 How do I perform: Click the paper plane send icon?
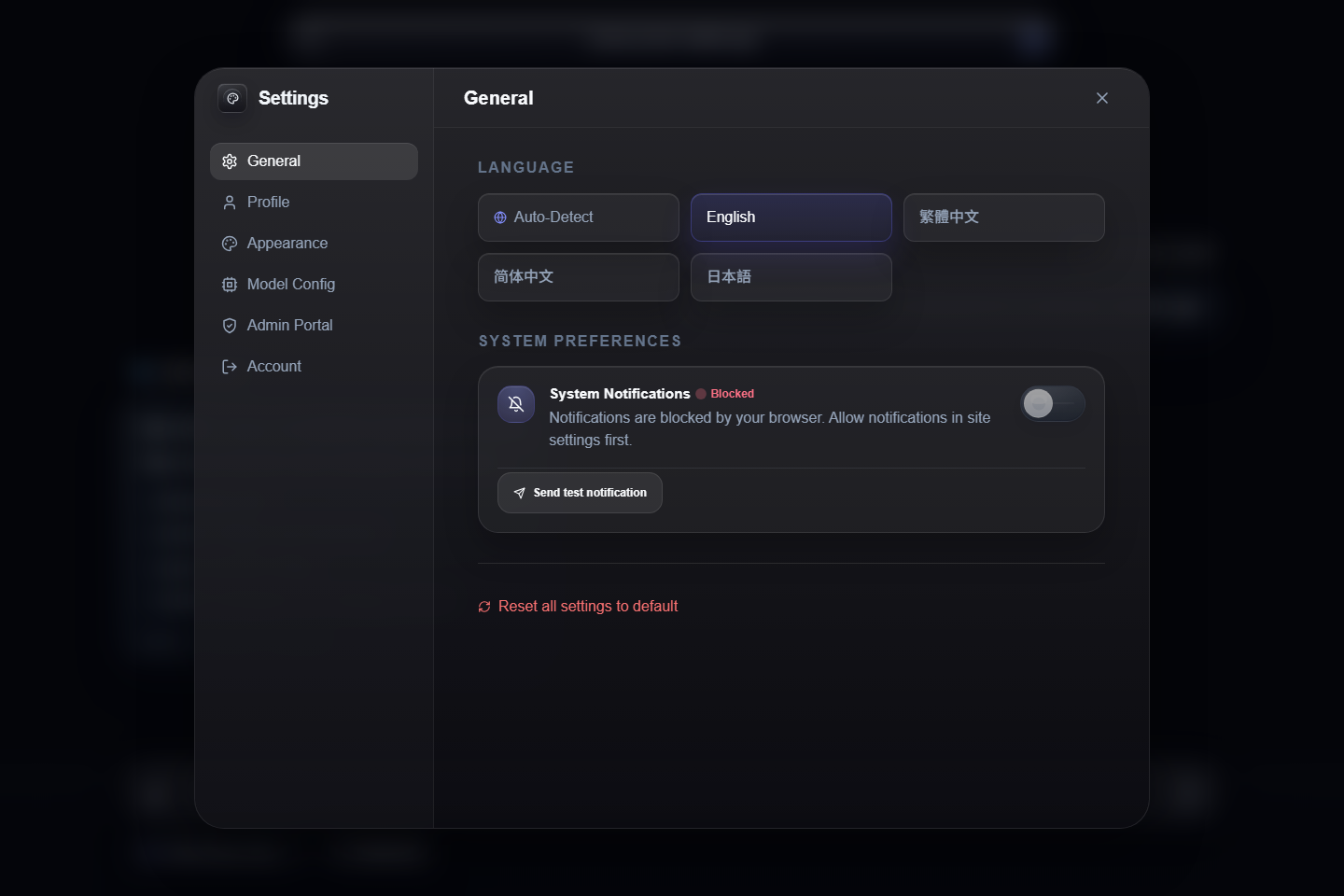(520, 493)
